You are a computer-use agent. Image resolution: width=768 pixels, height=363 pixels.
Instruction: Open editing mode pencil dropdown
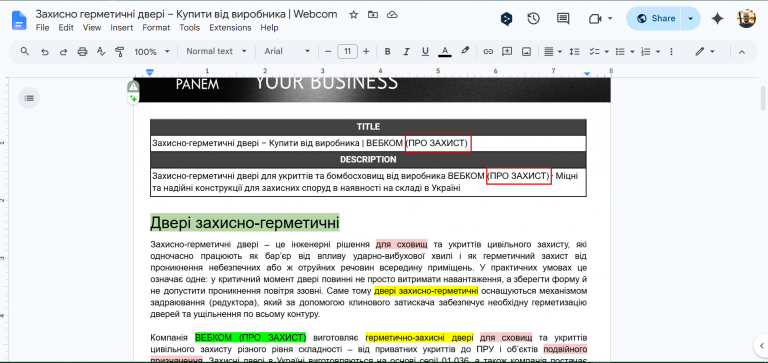705,51
